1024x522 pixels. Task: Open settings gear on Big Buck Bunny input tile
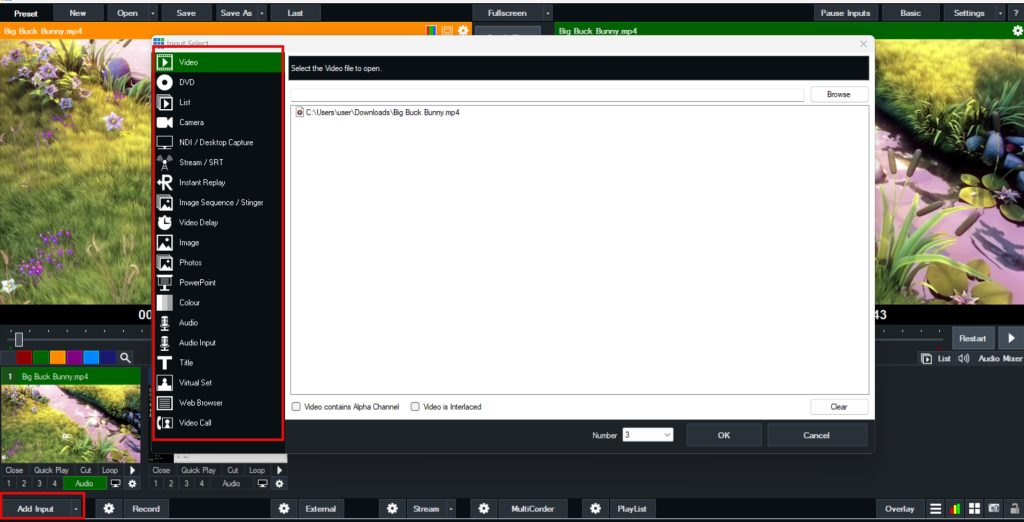tap(133, 483)
